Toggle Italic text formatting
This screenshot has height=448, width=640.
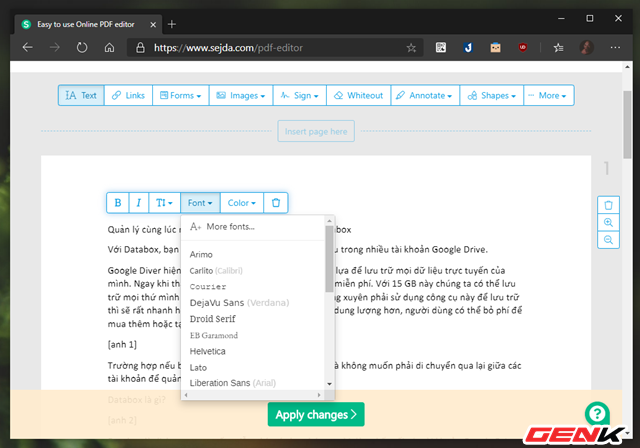[139, 203]
